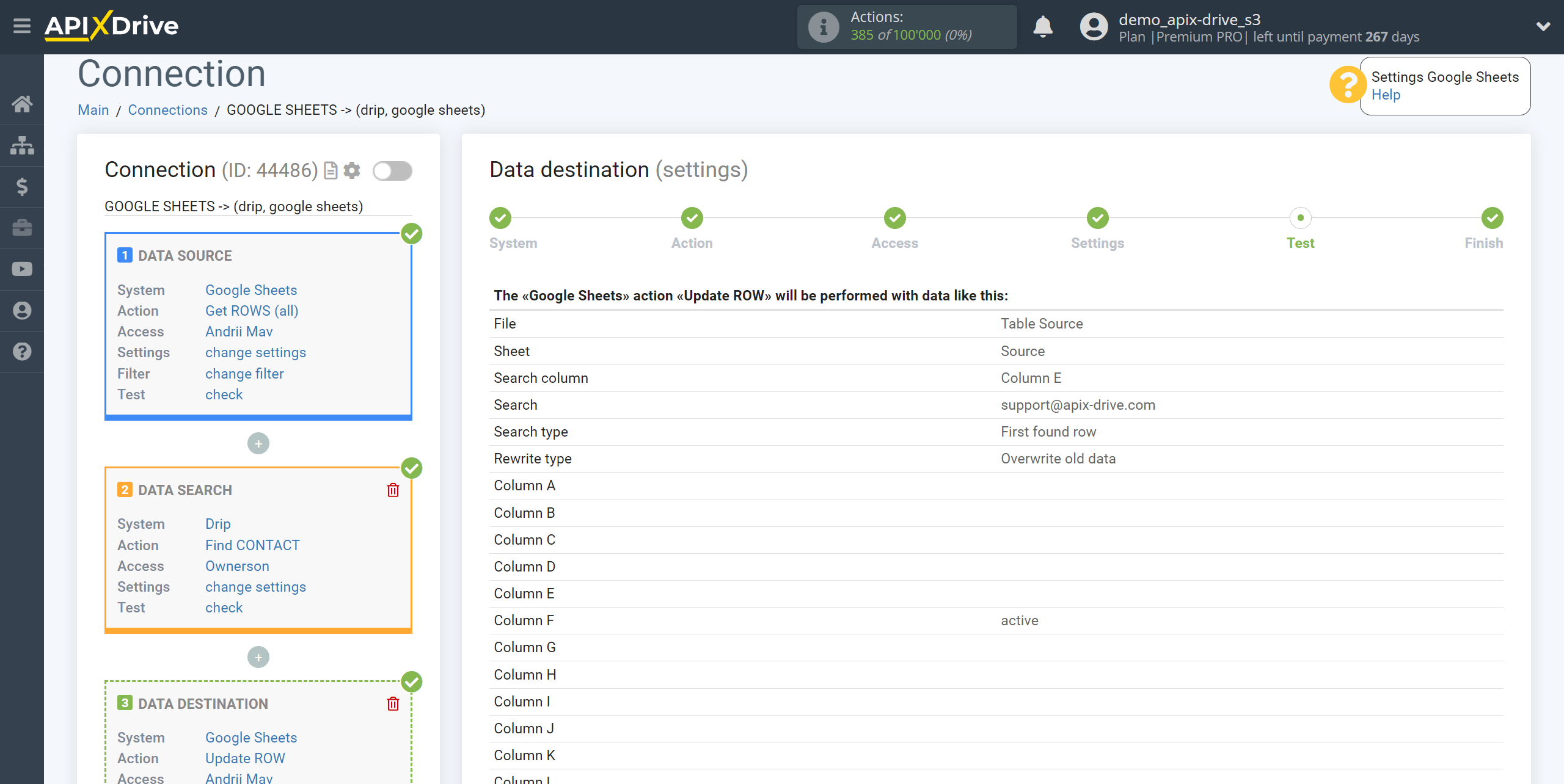Open connections sitemap sidebar icon

22,145
